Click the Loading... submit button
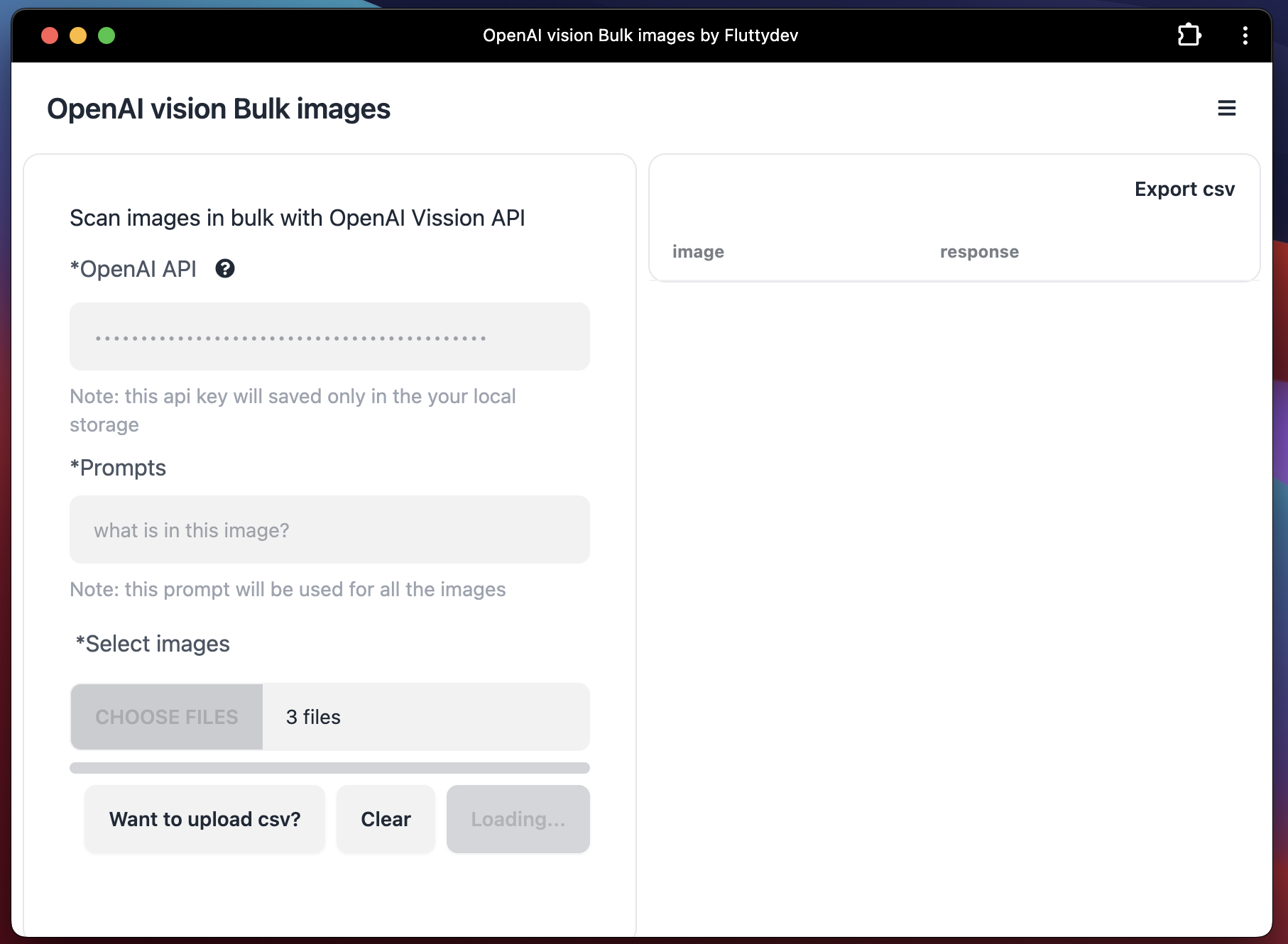The width and height of the screenshot is (1288, 944). pyautogui.click(x=518, y=819)
